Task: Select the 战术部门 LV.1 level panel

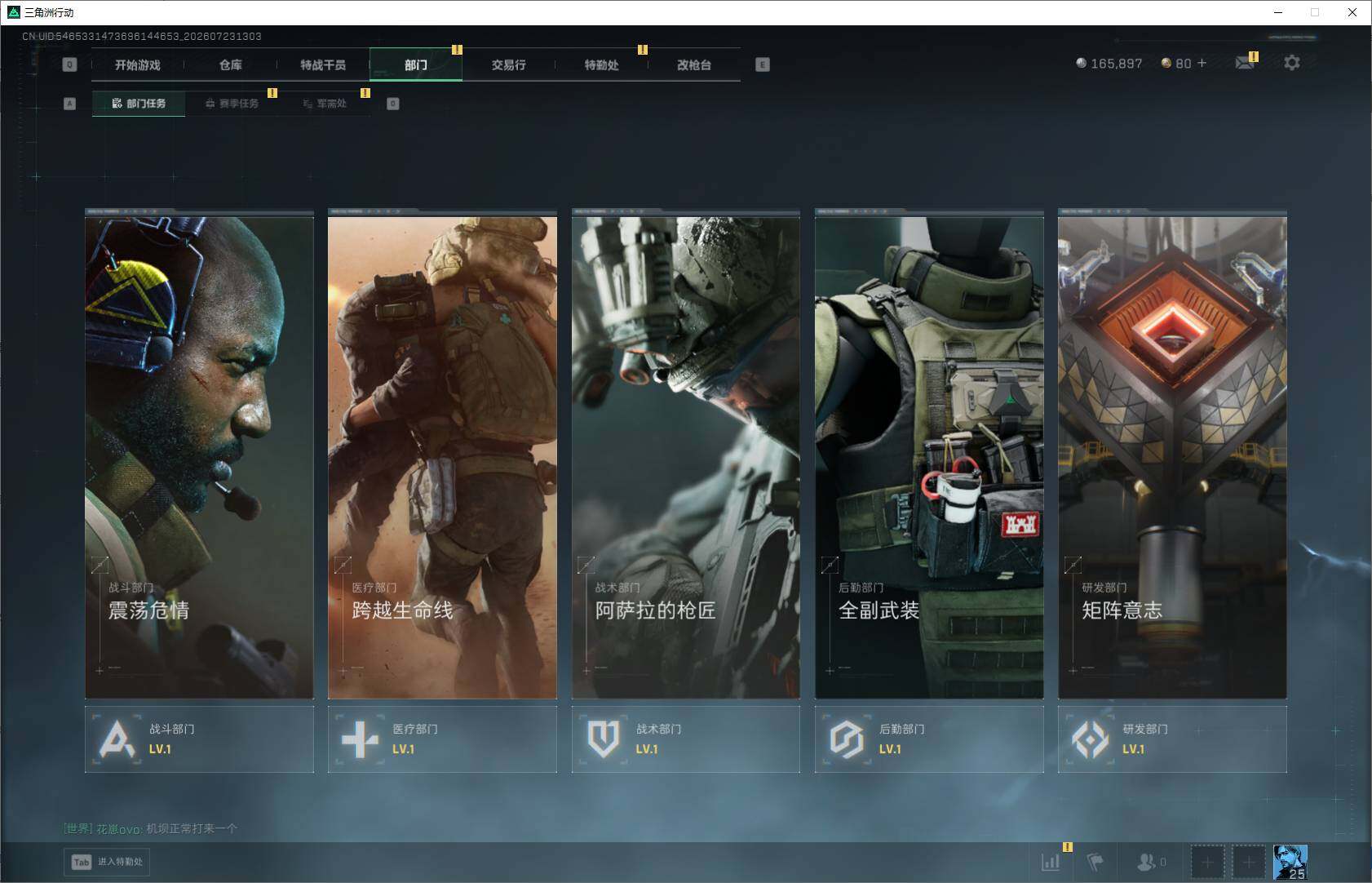Action: (686, 739)
